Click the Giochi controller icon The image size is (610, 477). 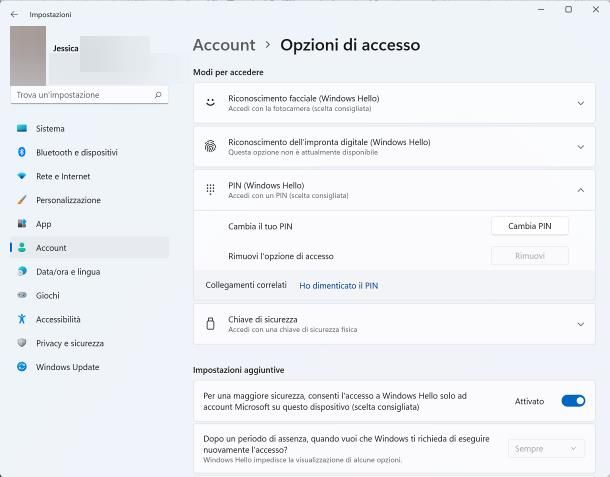(x=22, y=295)
